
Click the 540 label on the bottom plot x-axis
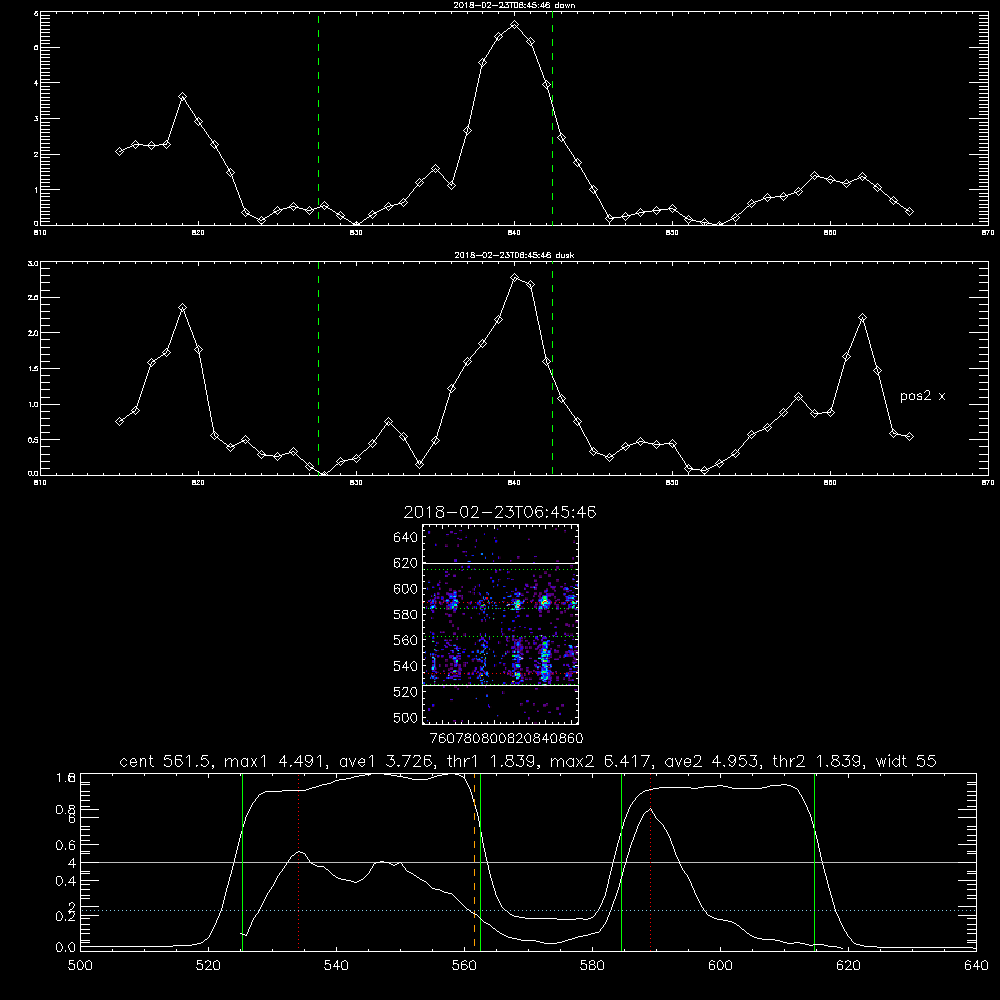336,966
